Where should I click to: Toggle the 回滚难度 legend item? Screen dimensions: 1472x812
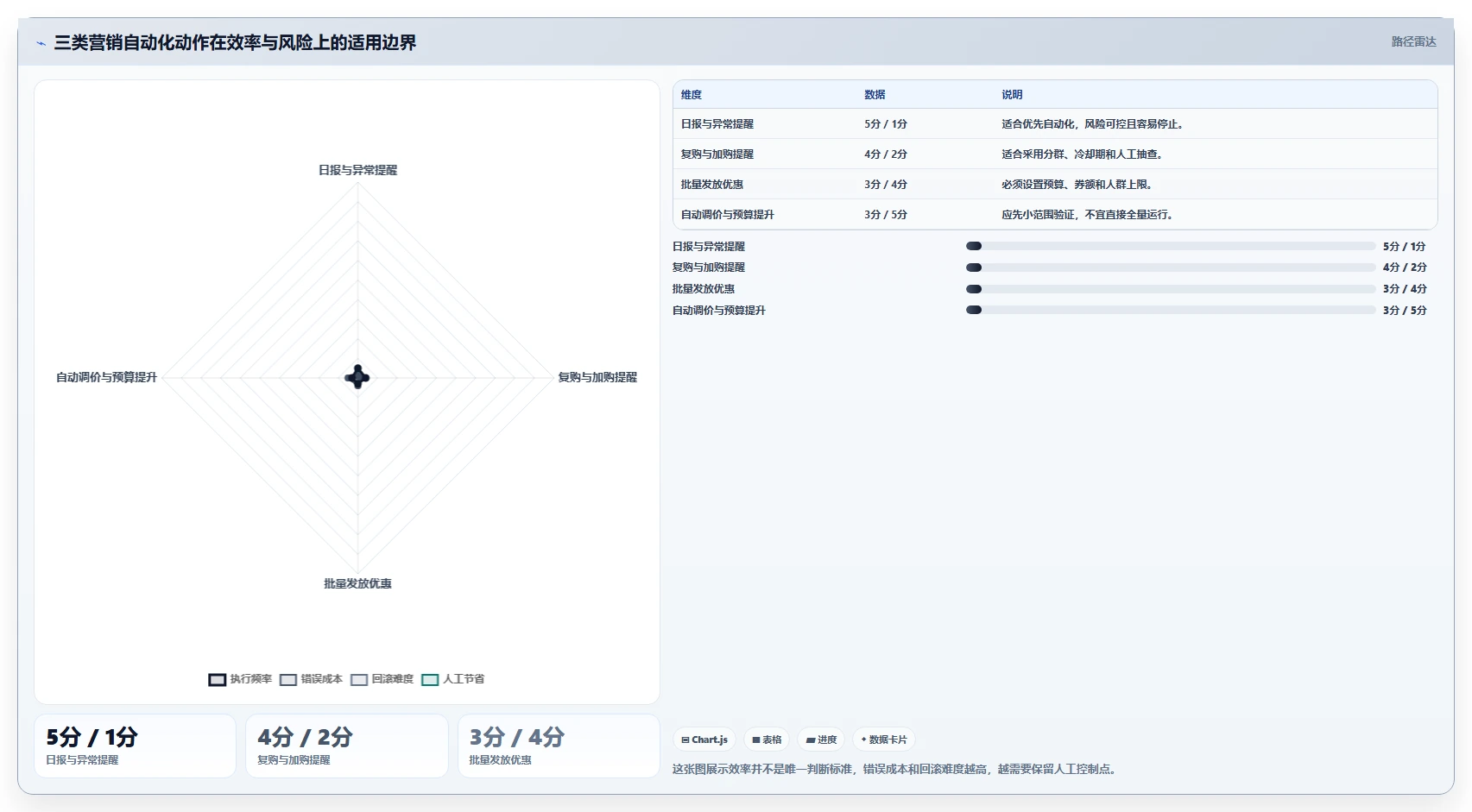tap(382, 679)
